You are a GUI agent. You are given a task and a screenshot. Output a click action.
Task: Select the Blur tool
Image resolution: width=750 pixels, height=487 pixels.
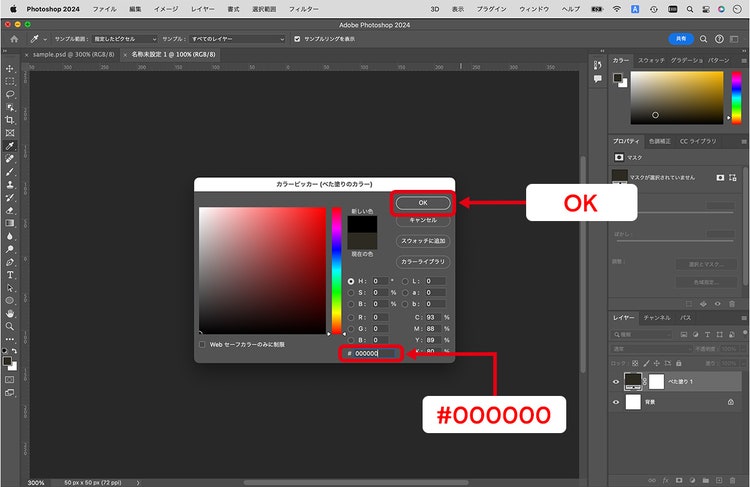[10, 236]
